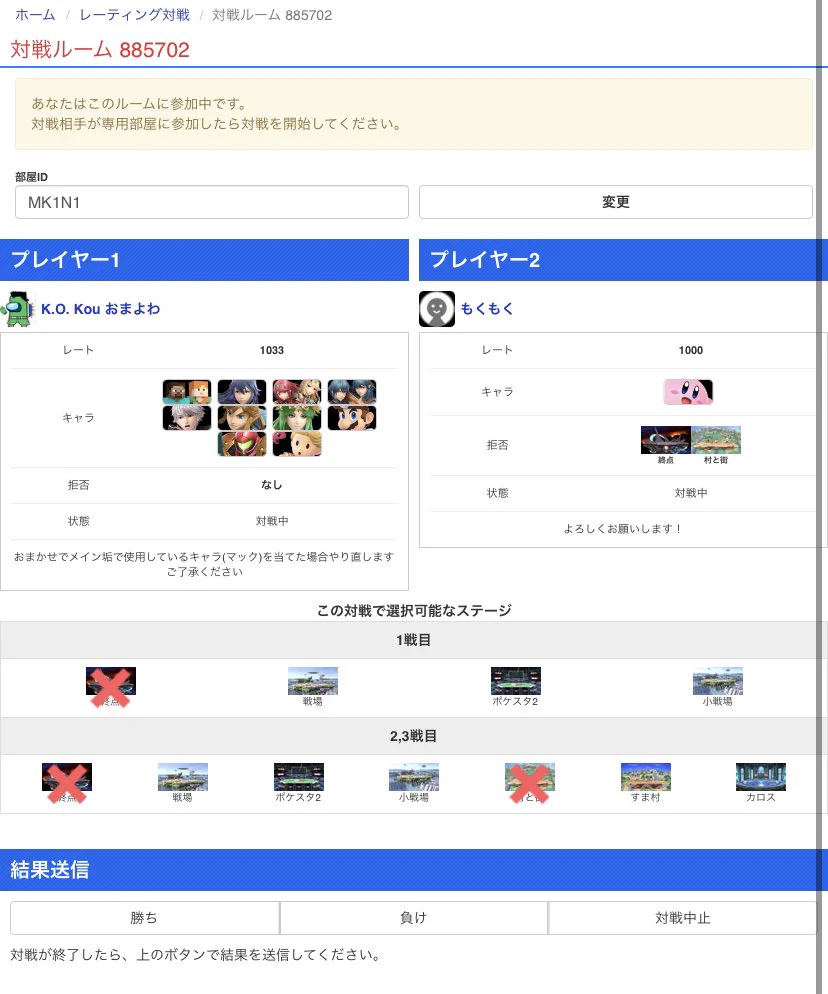This screenshot has height=994, width=828.
Task: Submit a loss with the 負け button
Action: click(x=413, y=918)
